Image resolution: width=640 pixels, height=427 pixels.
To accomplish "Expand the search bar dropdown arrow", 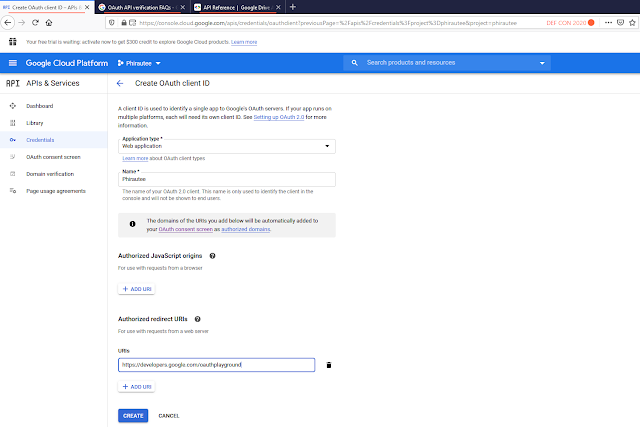I will coord(542,63).
